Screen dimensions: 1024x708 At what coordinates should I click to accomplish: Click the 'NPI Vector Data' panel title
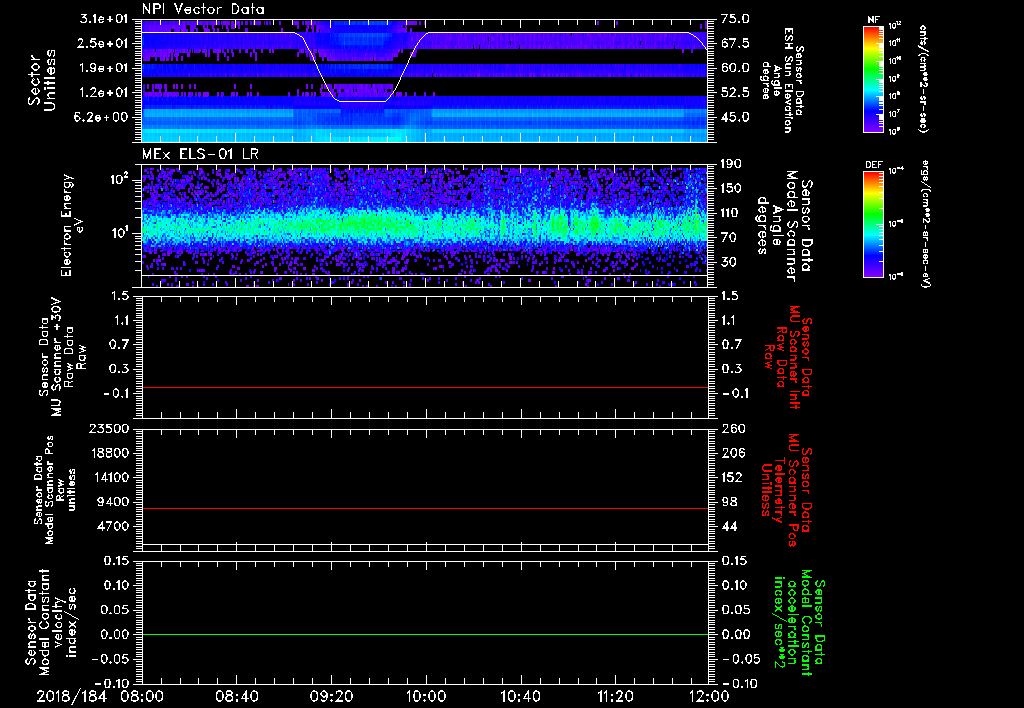tap(204, 9)
